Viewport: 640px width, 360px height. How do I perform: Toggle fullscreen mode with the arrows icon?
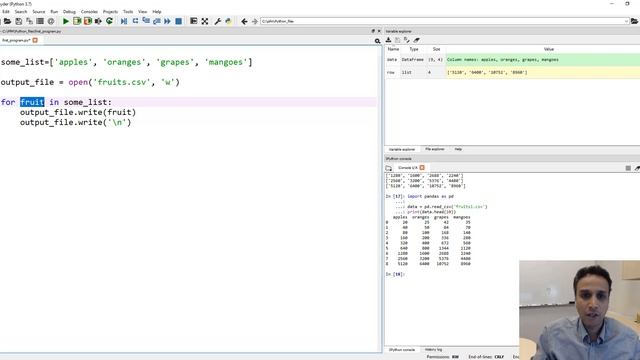click(x=205, y=21)
